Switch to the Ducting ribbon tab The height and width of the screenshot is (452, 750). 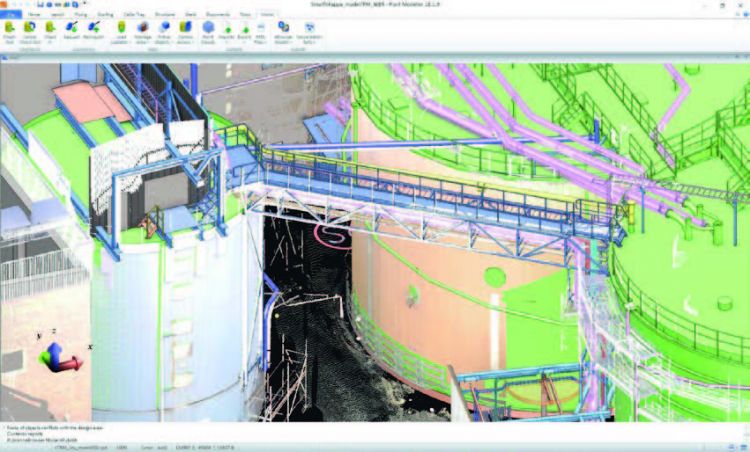pyautogui.click(x=105, y=14)
